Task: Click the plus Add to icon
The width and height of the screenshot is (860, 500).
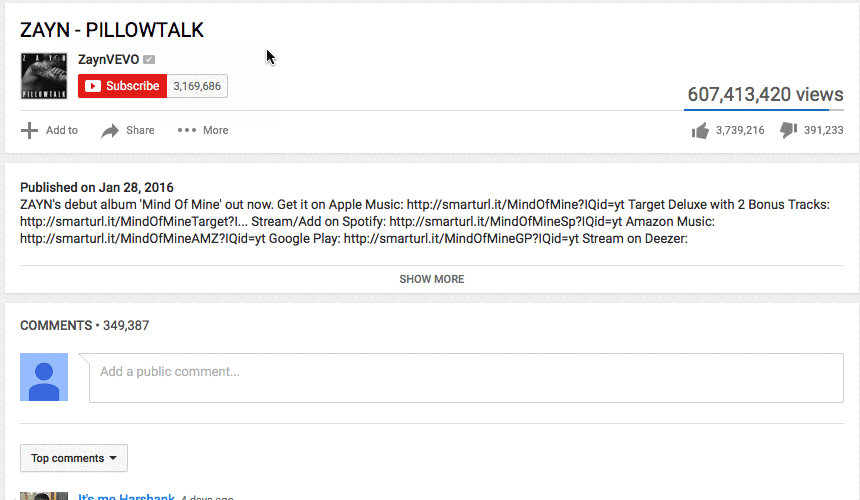Action: click(29, 130)
